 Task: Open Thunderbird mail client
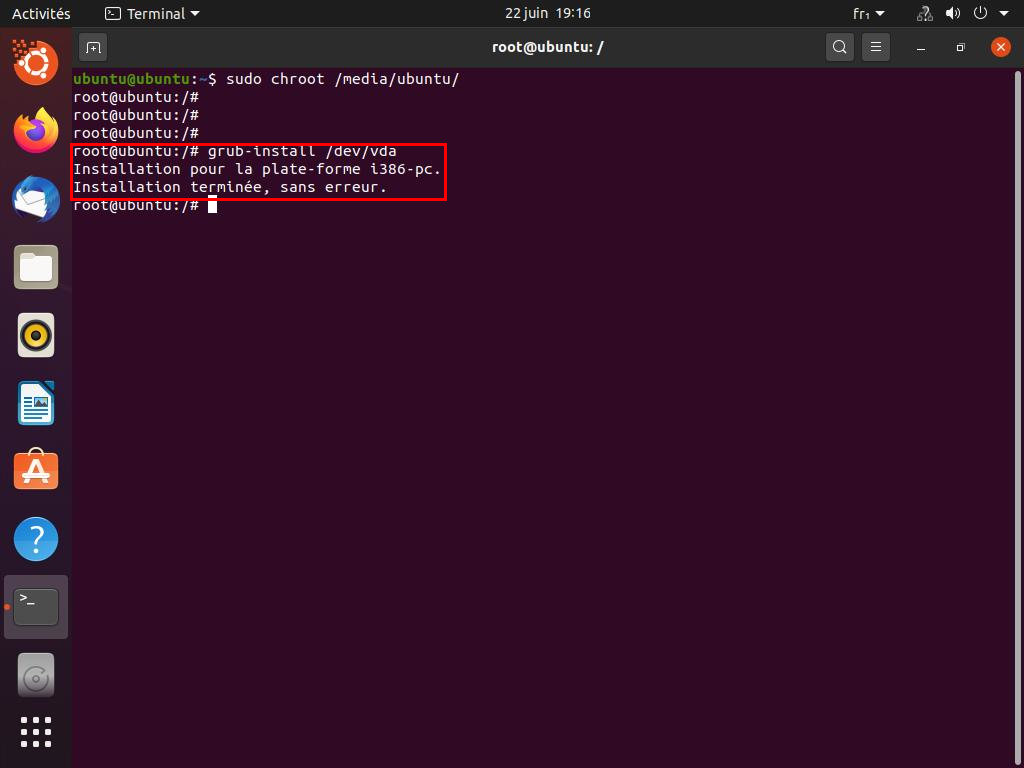[36, 199]
